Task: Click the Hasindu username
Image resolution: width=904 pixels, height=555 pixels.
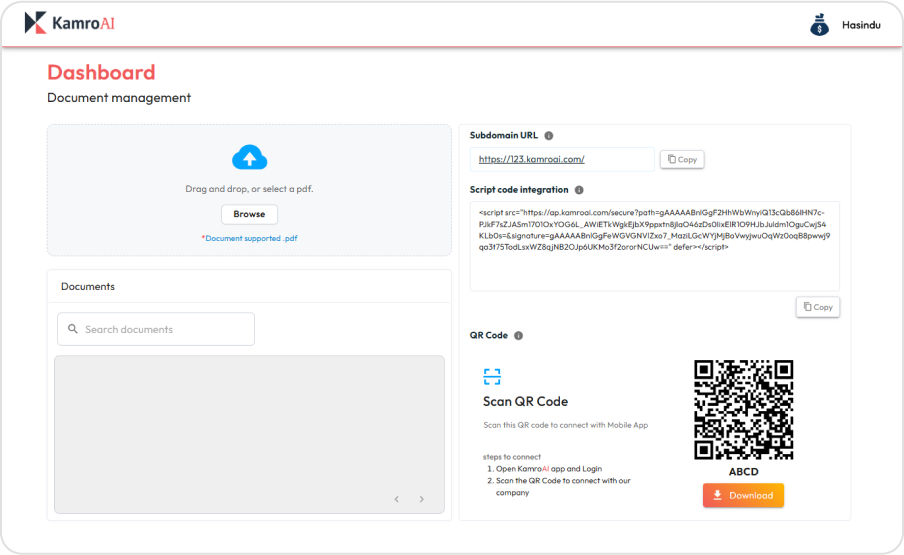Action: (861, 25)
